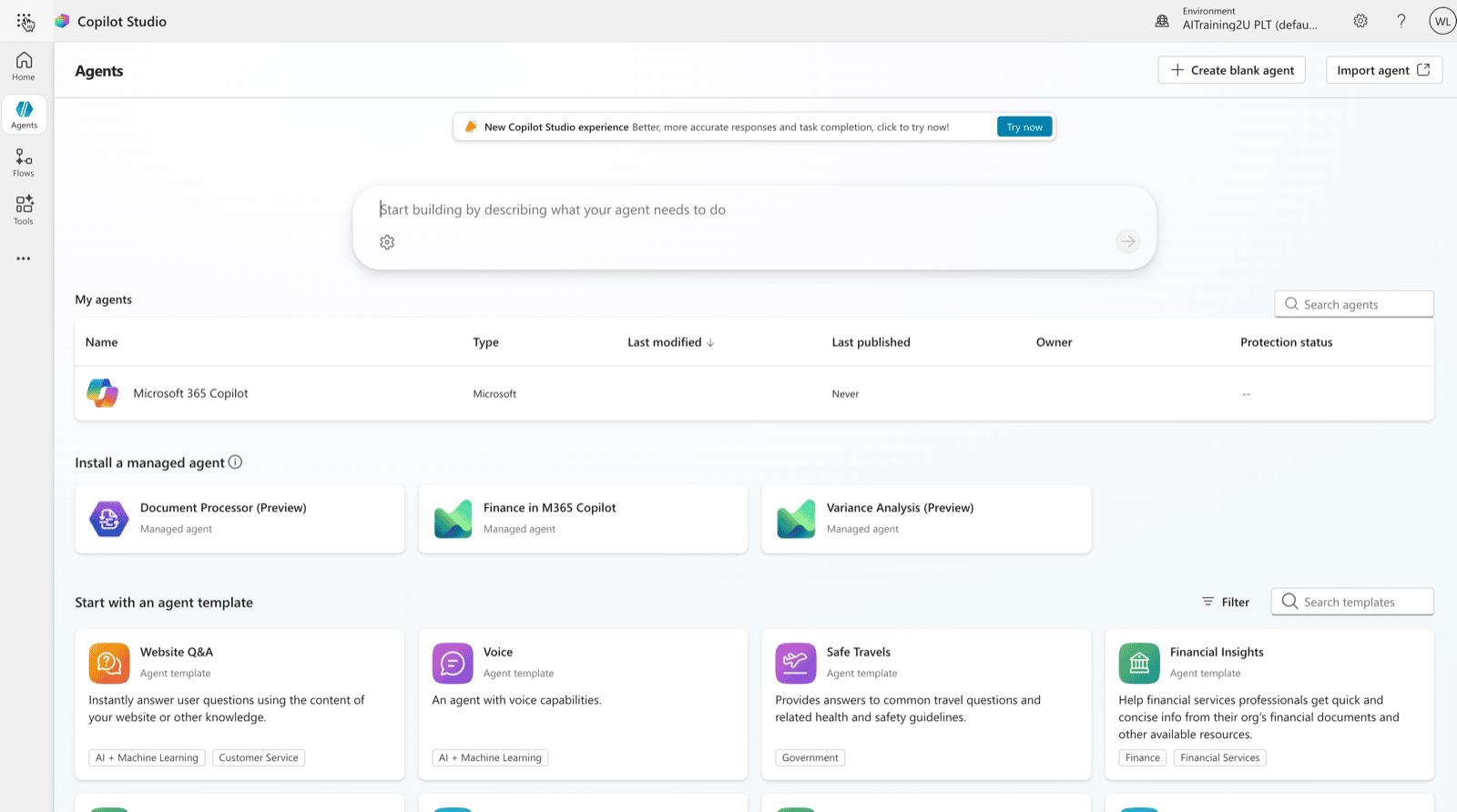
Task: Click Finance in M365 Copilot icon
Action: (x=453, y=519)
